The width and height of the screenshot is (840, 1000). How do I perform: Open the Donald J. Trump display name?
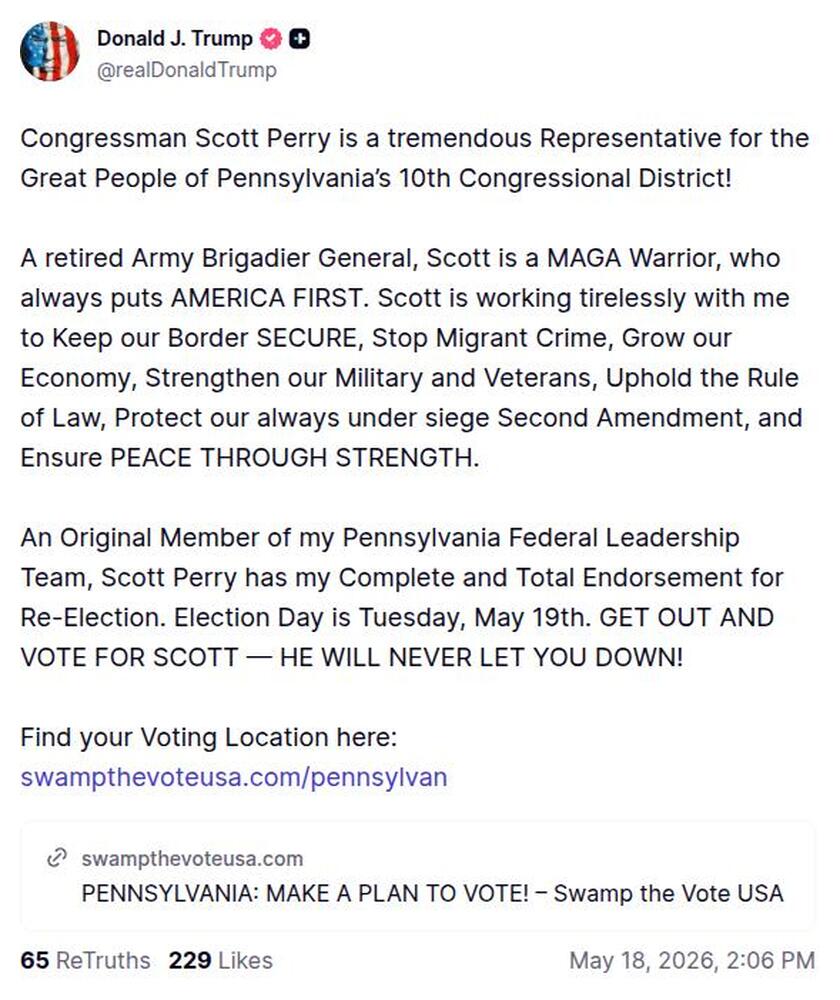click(175, 39)
